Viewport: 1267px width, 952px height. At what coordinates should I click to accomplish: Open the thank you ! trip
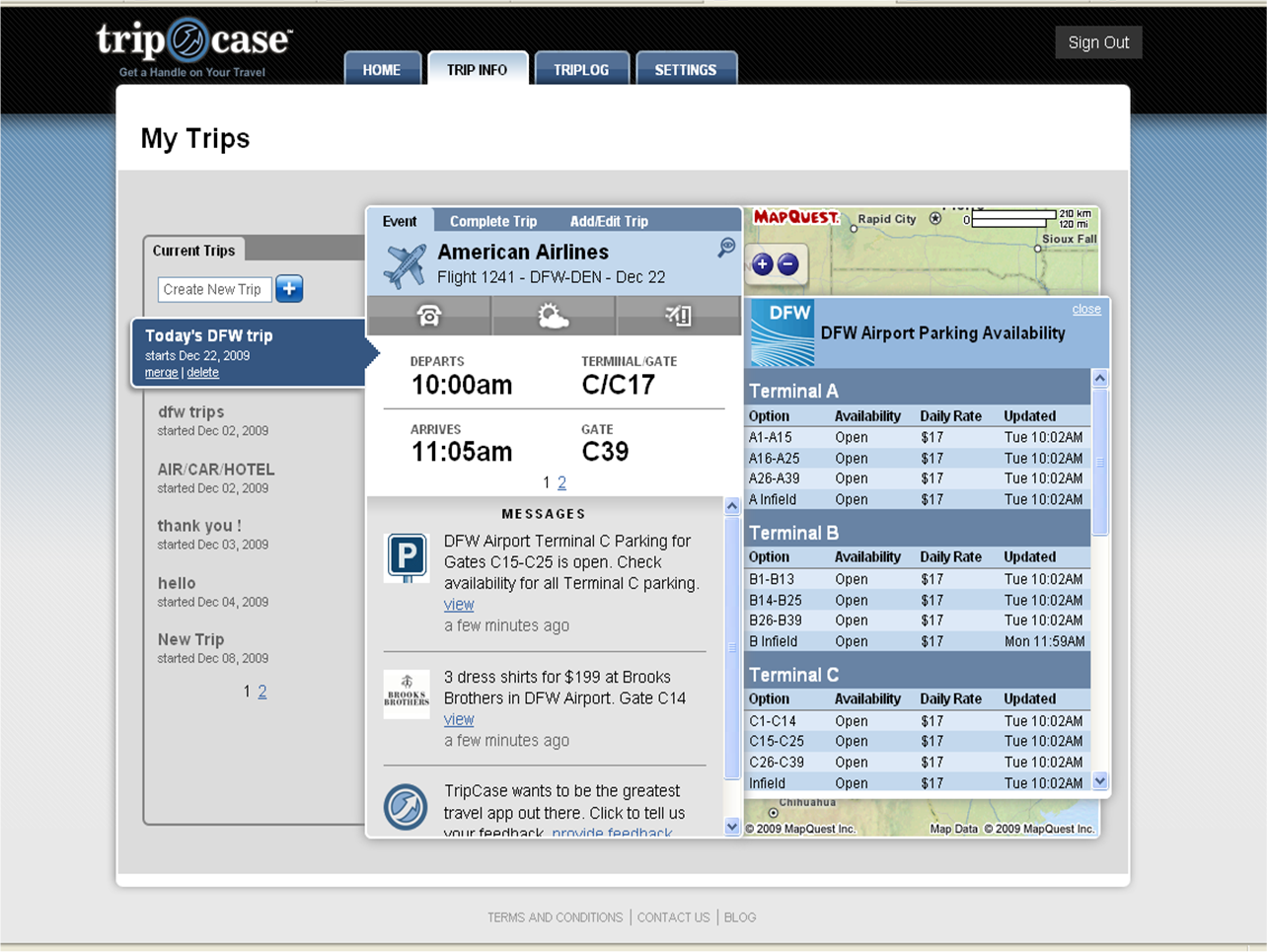pos(199,526)
